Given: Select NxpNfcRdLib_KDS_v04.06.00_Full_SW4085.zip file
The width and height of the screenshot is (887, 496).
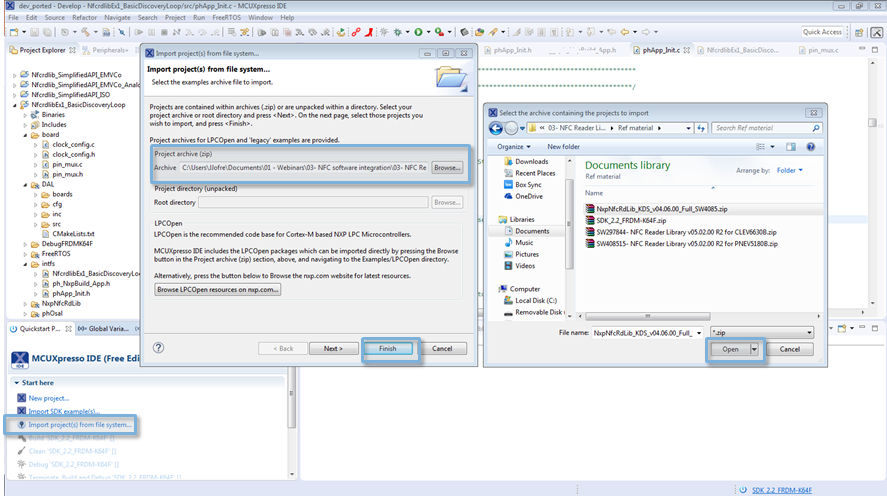Looking at the screenshot, I should pos(661,209).
